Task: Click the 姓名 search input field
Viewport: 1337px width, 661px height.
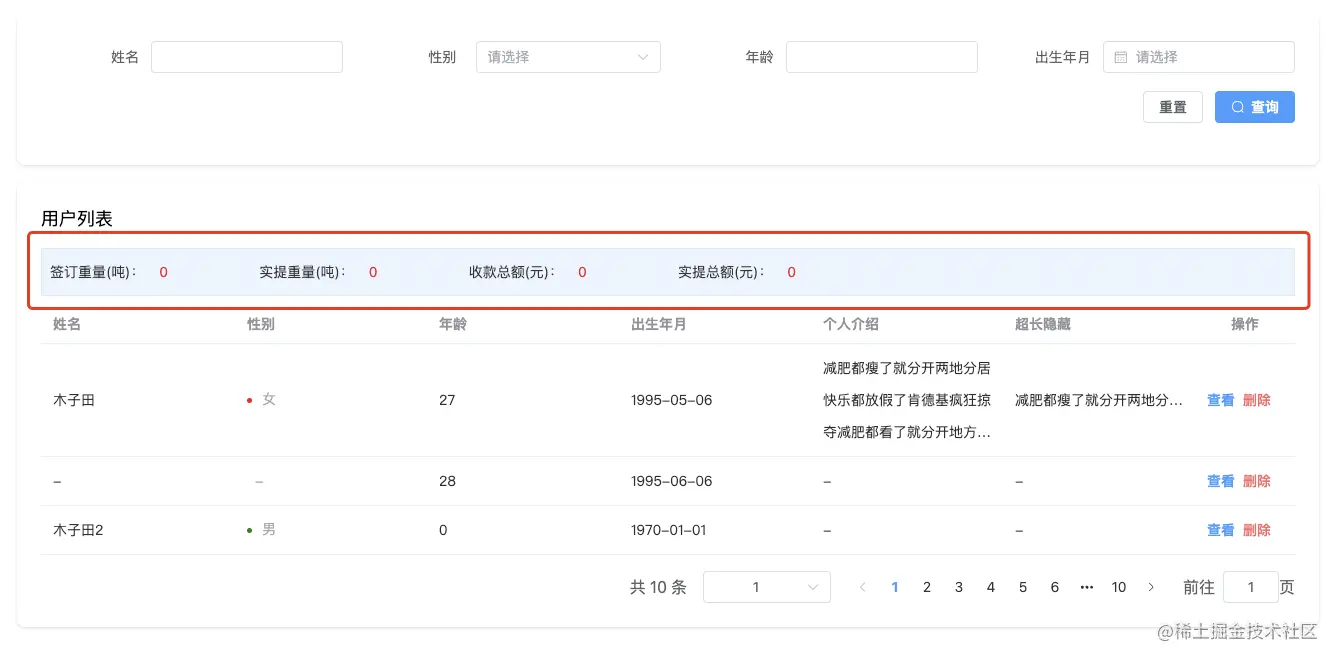Action: (x=247, y=57)
